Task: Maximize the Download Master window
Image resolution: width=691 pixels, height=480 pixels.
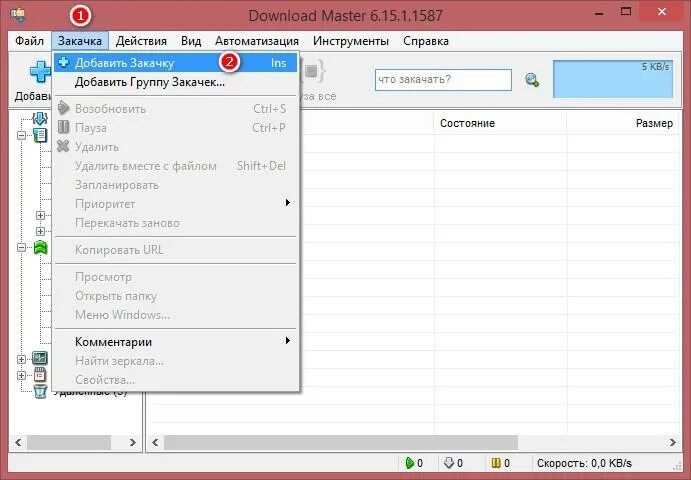Action: tap(626, 12)
